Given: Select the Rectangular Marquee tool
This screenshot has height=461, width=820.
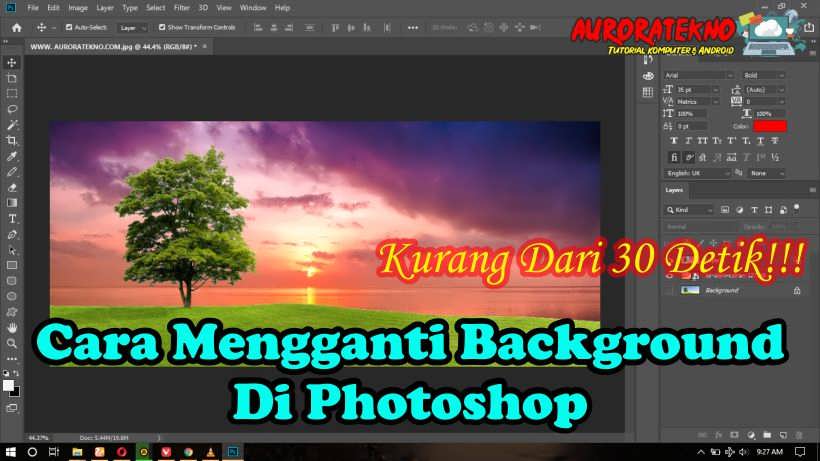Looking at the screenshot, I should tap(12, 94).
